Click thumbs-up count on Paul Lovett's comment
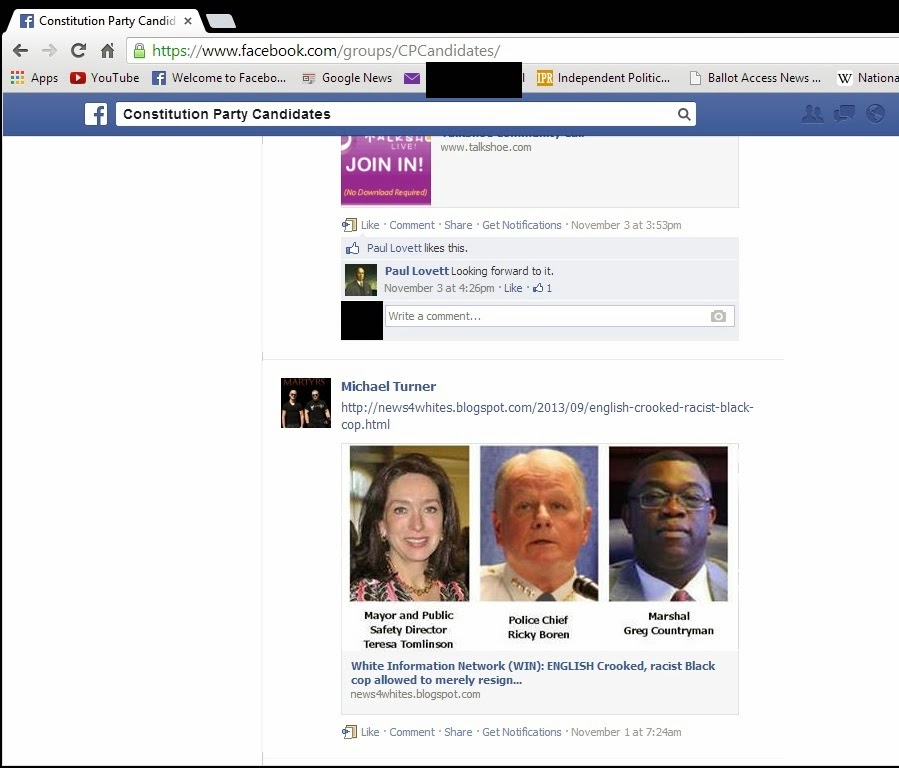The height and width of the screenshot is (768, 899). 542,288
